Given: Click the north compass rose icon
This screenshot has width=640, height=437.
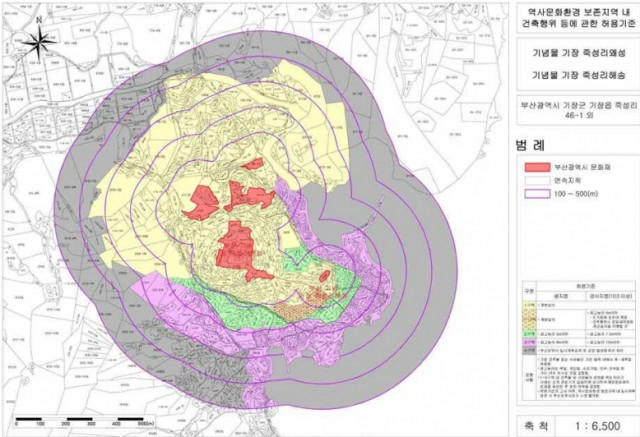Looking at the screenshot, I should [39, 40].
